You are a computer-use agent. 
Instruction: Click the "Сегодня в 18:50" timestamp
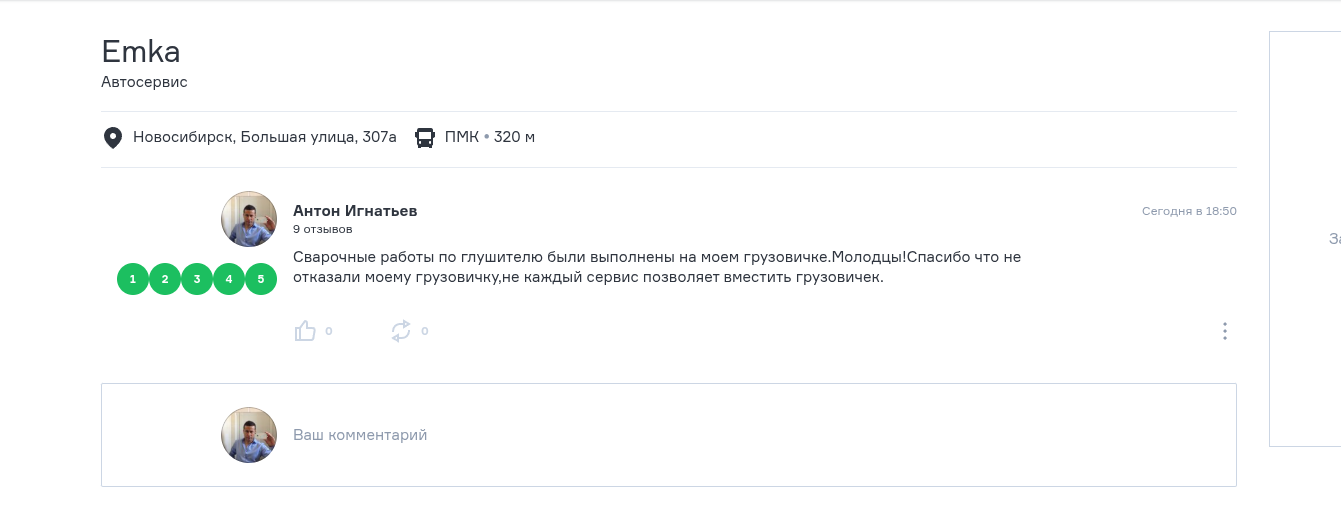(1189, 211)
